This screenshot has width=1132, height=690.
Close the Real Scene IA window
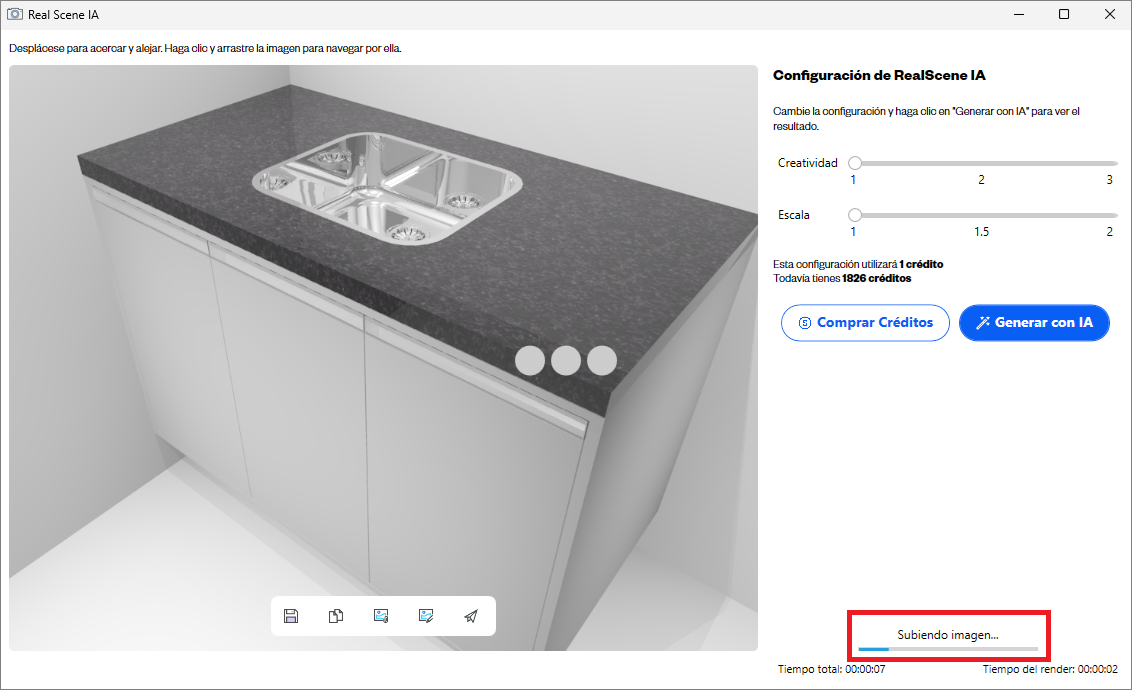[1110, 14]
